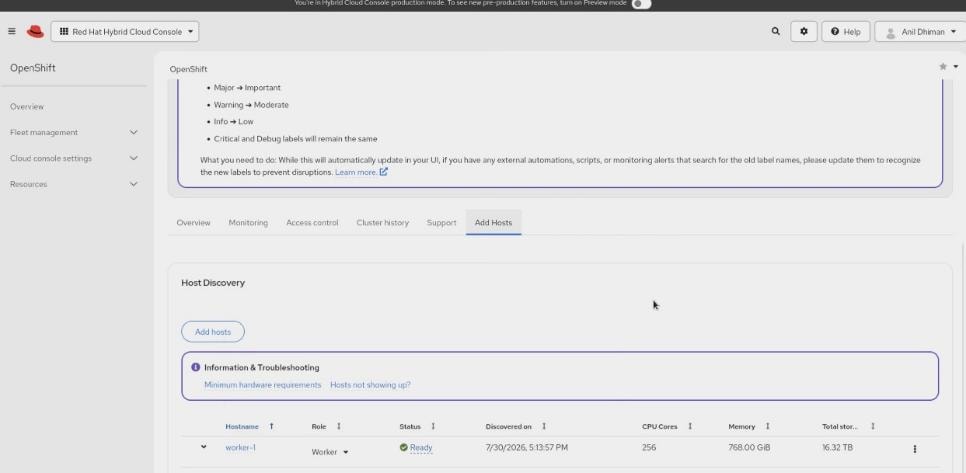Open the dropdown caret beside the star
The width and height of the screenshot is (966, 473).
point(956,67)
